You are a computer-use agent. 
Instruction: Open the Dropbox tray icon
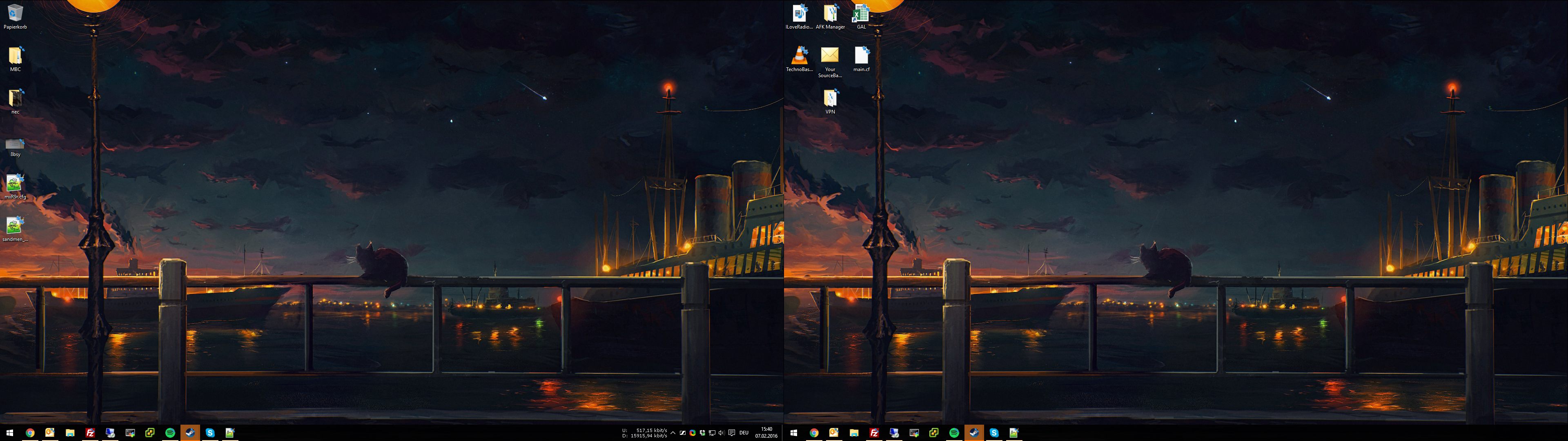pyautogui.click(x=702, y=433)
